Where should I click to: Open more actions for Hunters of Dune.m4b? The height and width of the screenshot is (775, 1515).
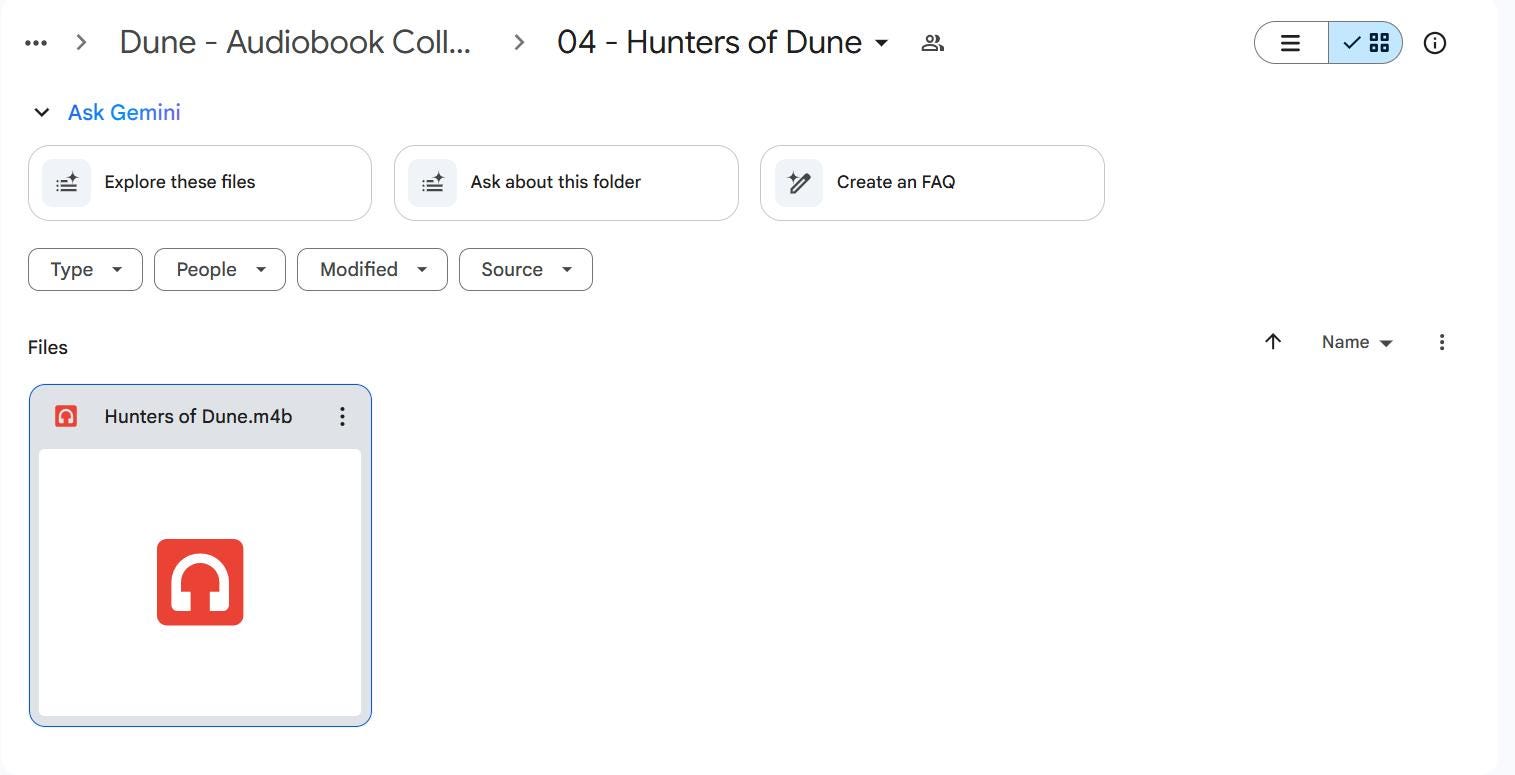[x=342, y=416]
